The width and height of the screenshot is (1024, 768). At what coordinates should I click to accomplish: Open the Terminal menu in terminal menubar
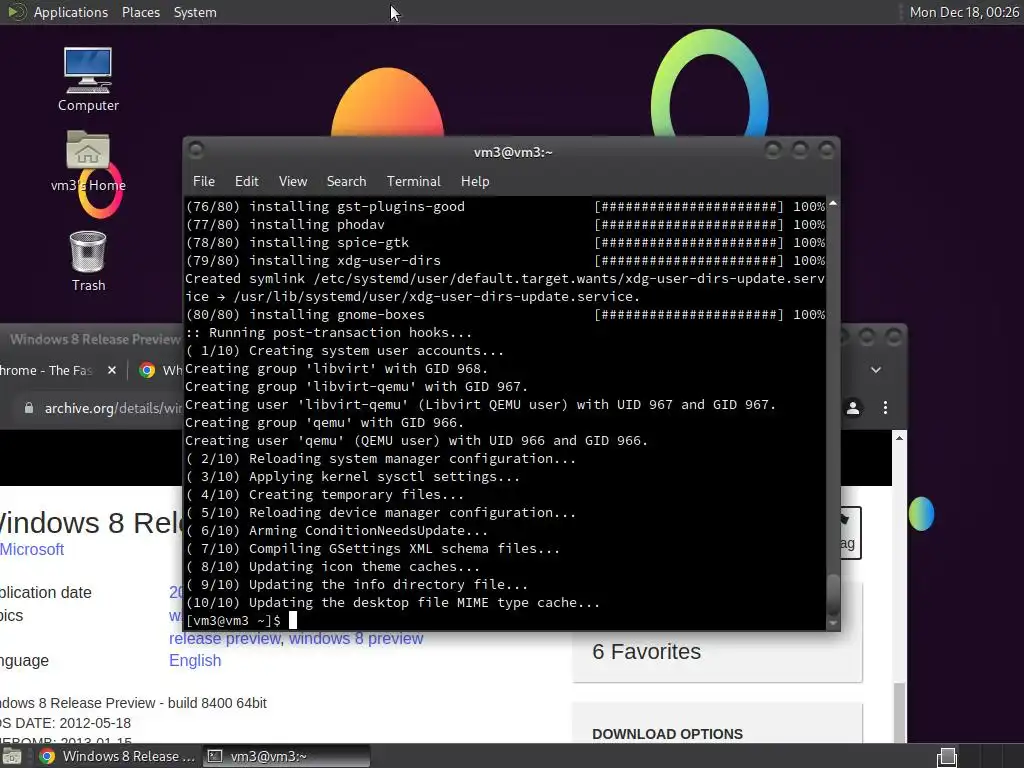point(413,182)
